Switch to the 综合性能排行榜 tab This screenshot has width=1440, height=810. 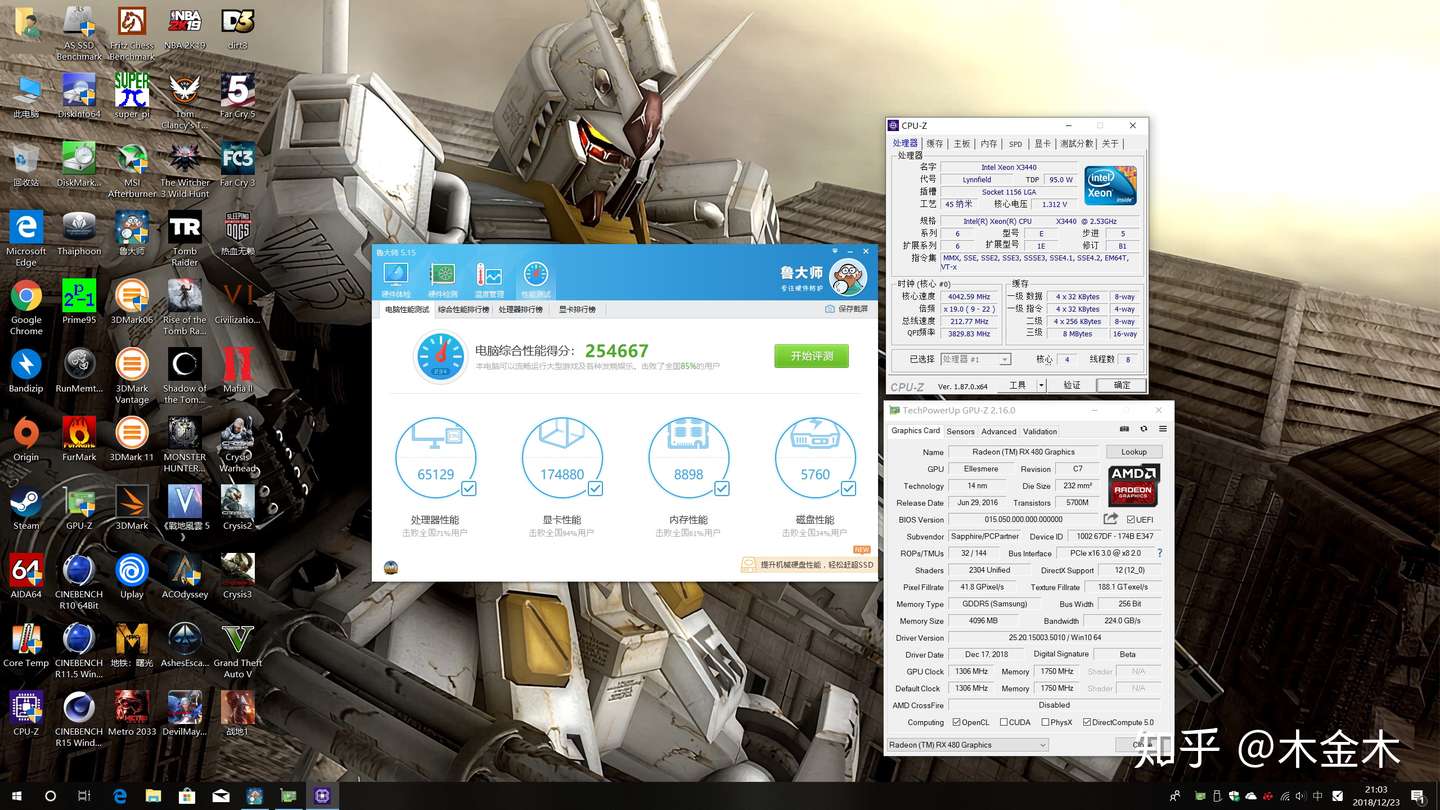click(x=464, y=310)
